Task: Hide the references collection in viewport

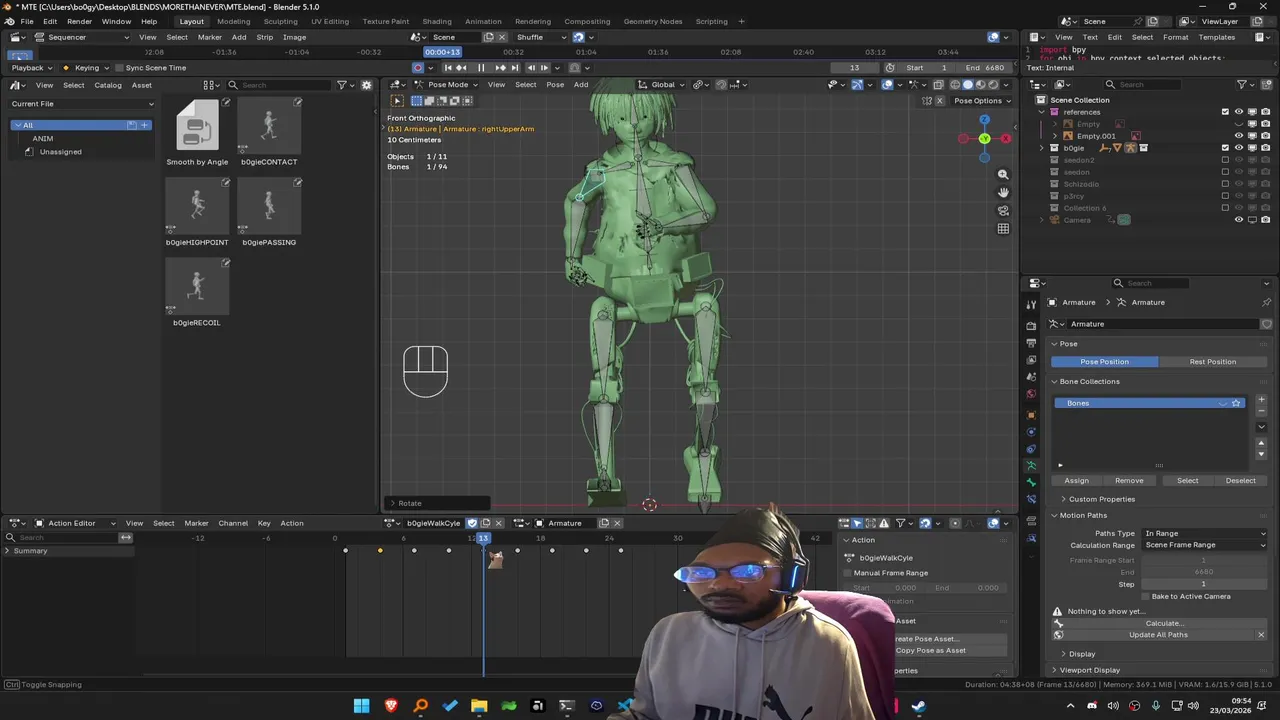Action: 1239,112
